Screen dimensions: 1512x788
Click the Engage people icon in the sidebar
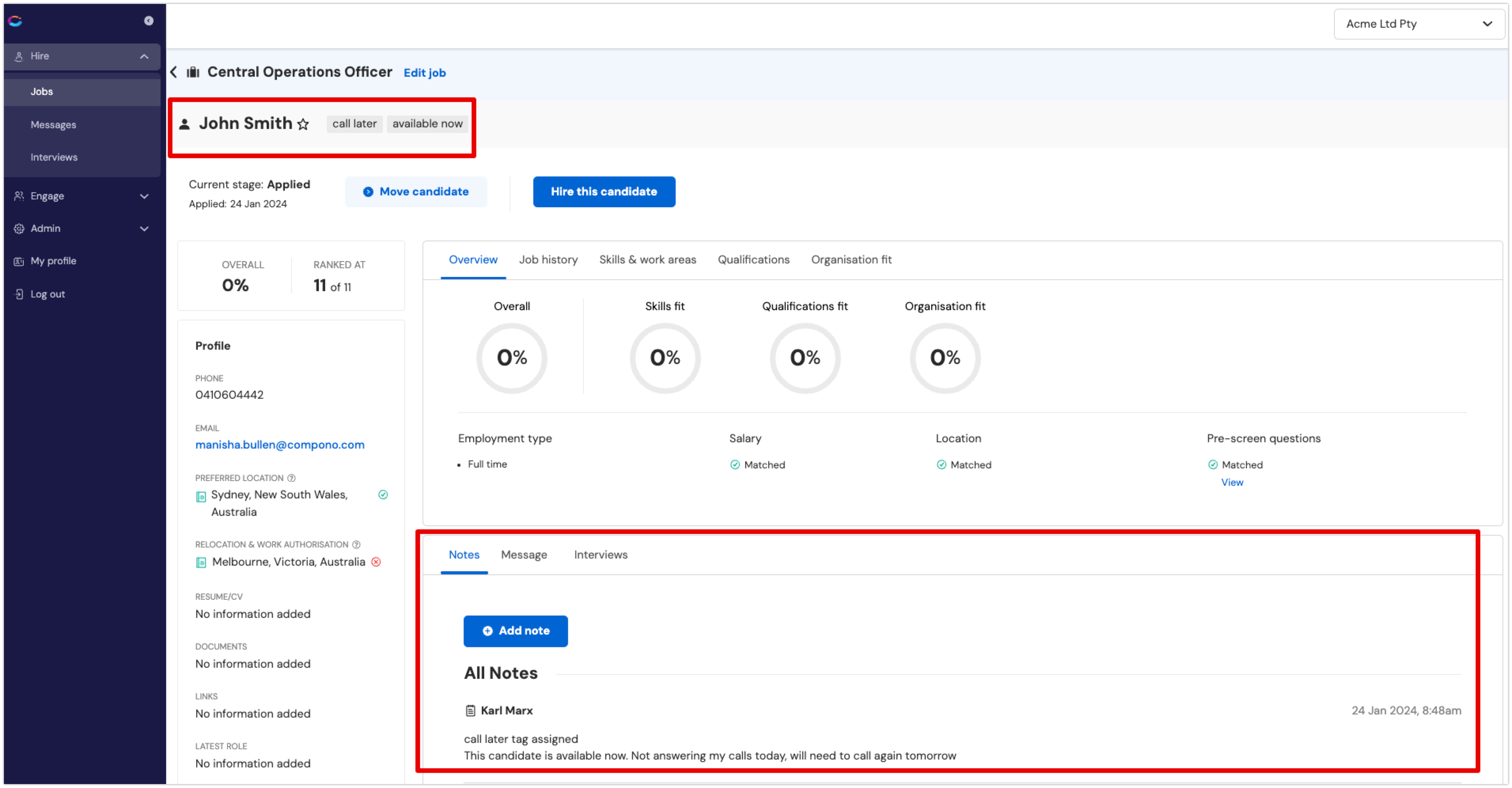point(19,196)
